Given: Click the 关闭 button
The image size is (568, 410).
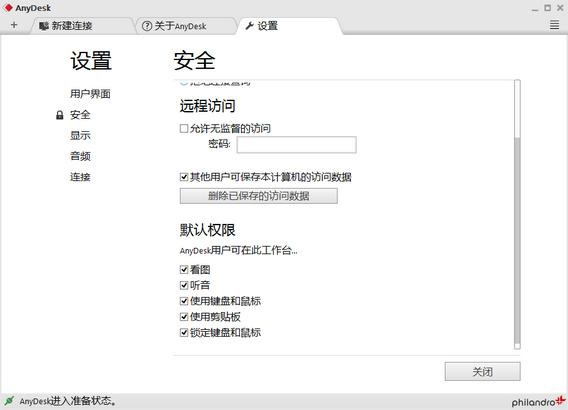Looking at the screenshot, I should 483,371.
